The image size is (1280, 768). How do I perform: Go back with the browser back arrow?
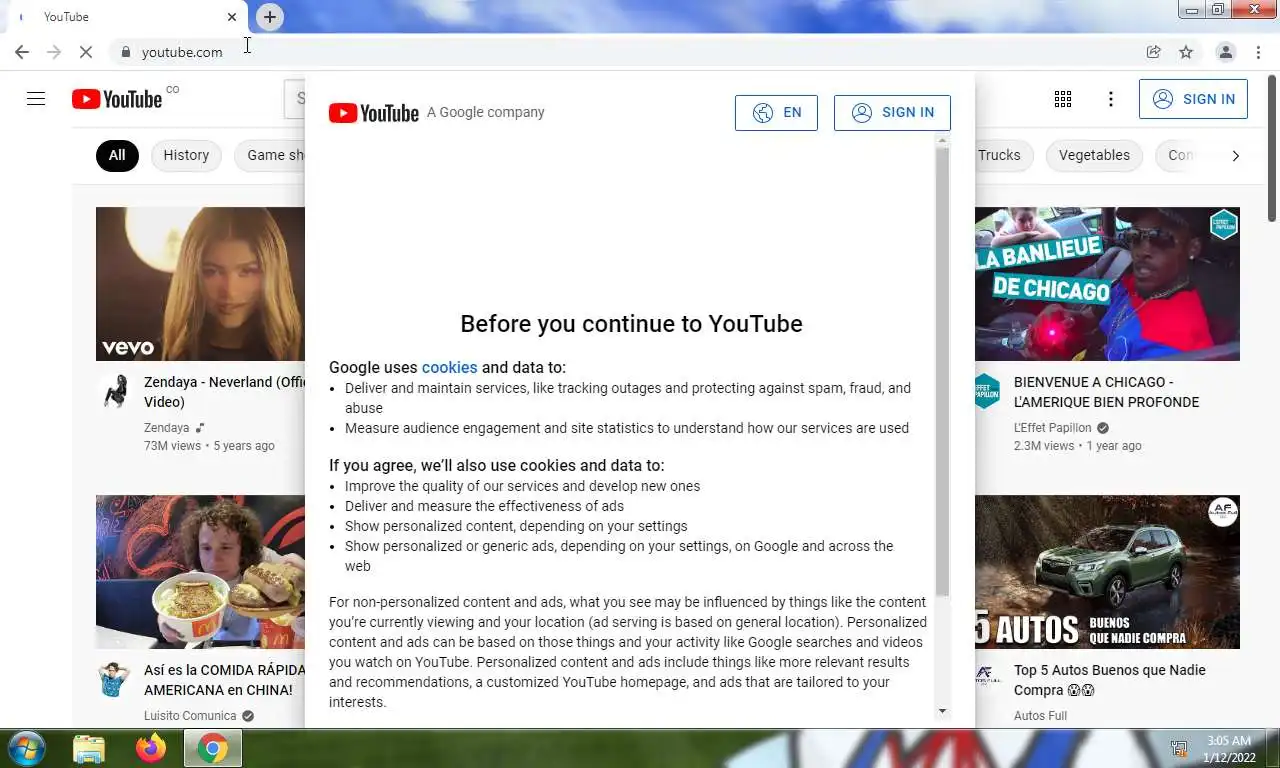pyautogui.click(x=22, y=52)
